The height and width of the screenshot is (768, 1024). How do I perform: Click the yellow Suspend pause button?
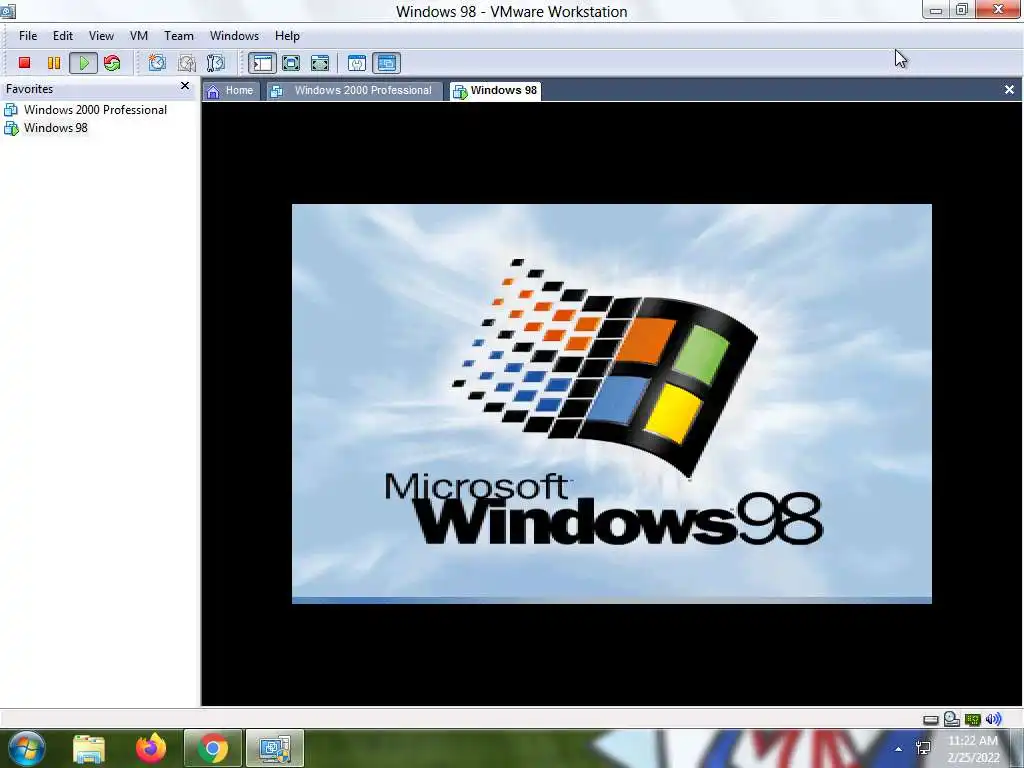(x=54, y=63)
